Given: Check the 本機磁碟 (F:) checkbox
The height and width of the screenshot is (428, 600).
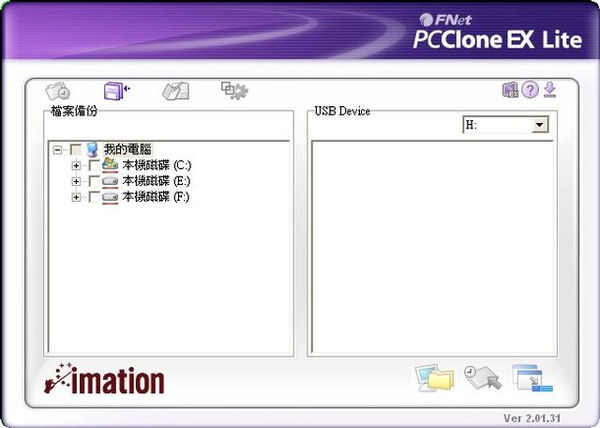Looking at the screenshot, I should (x=94, y=197).
